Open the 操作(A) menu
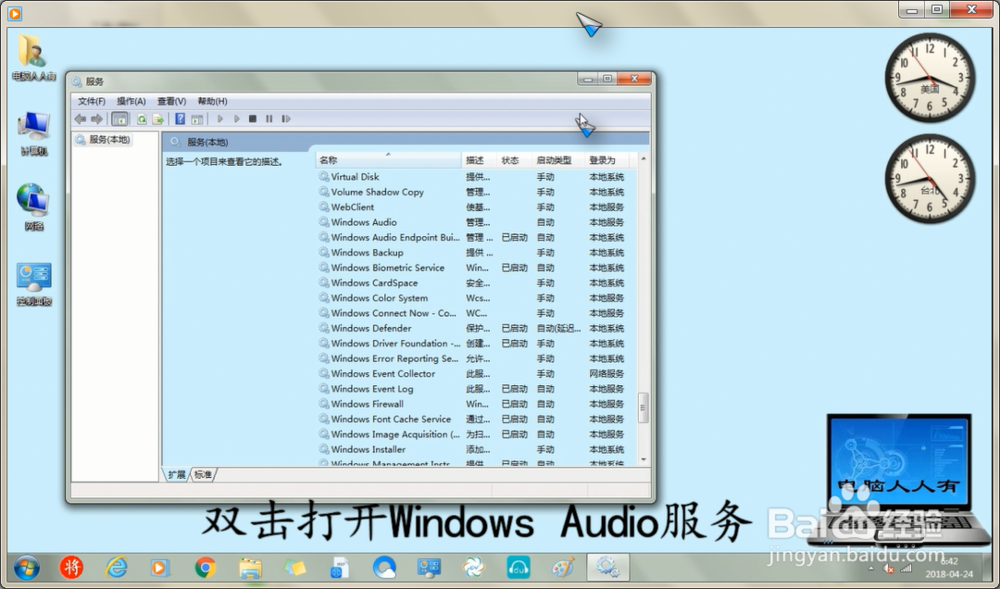 [131, 101]
